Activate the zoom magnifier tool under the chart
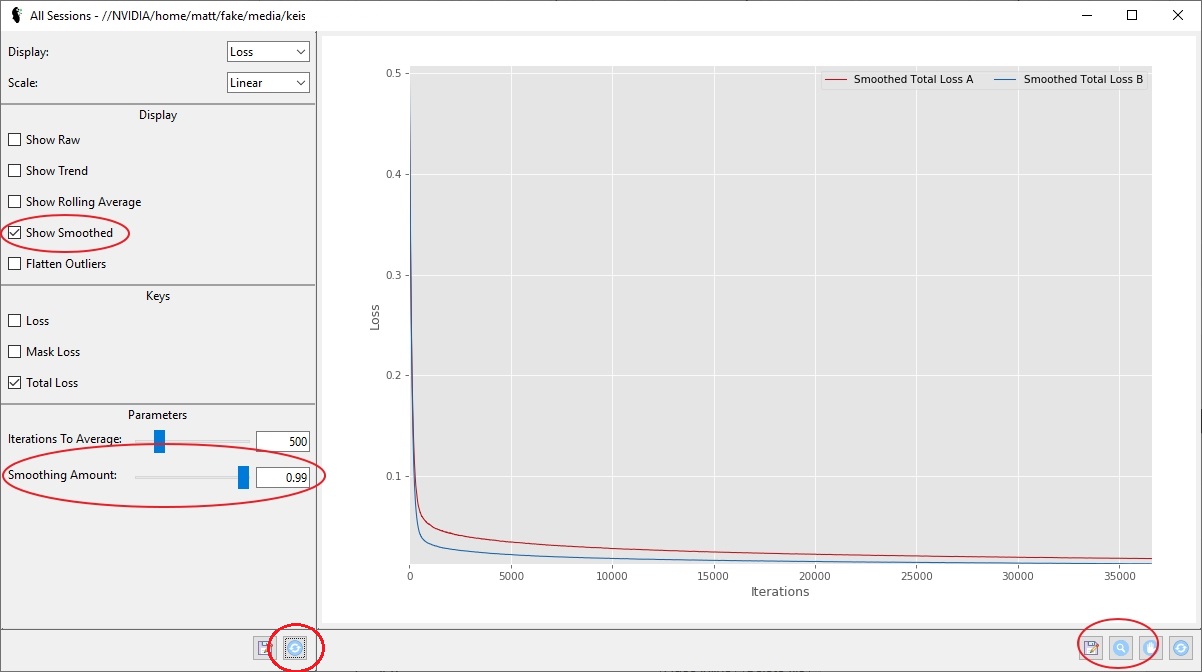The width and height of the screenshot is (1202, 672). pos(1121,648)
